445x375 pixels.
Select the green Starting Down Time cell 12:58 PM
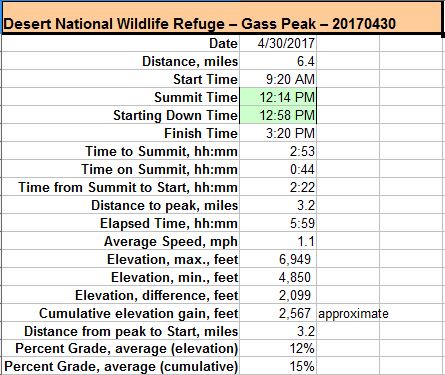pyautogui.click(x=278, y=115)
